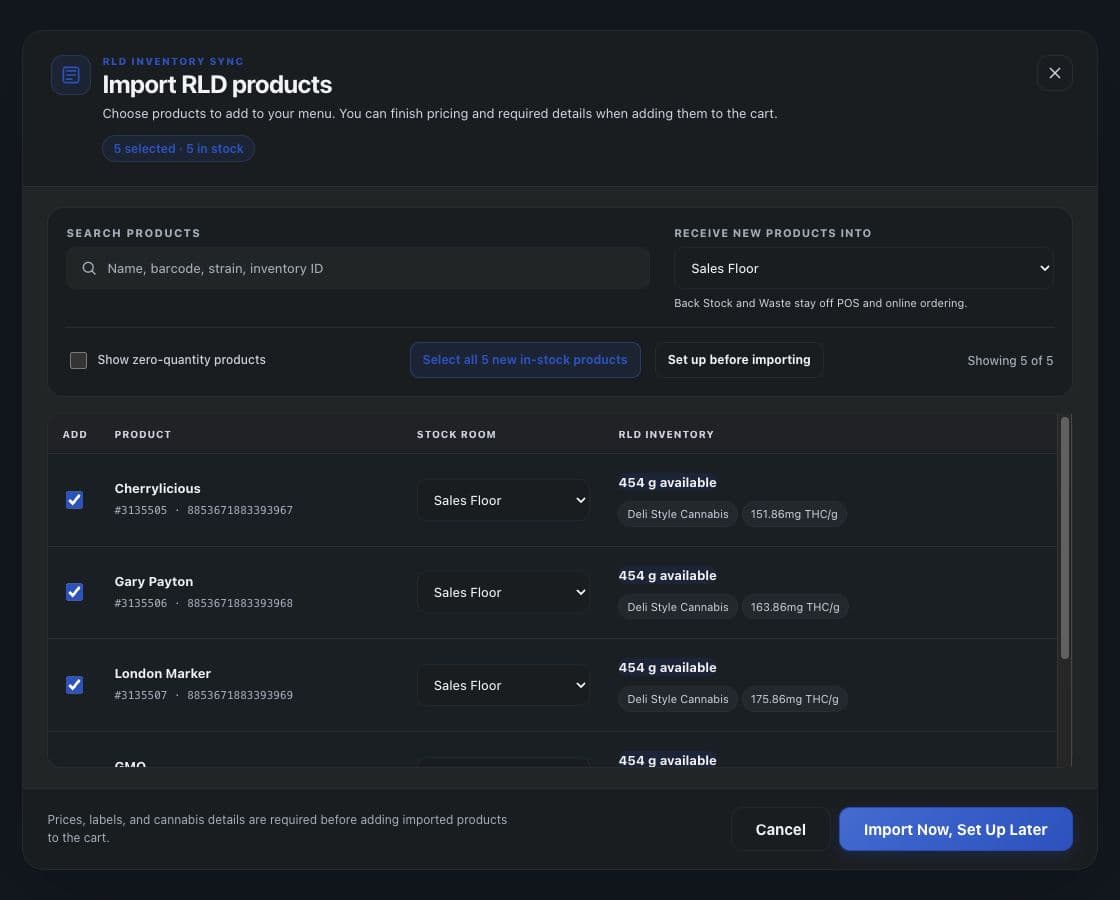This screenshot has height=900, width=1120.
Task: Click Cherrylicious Deli Style Cannabis tag
Action: [x=678, y=514]
